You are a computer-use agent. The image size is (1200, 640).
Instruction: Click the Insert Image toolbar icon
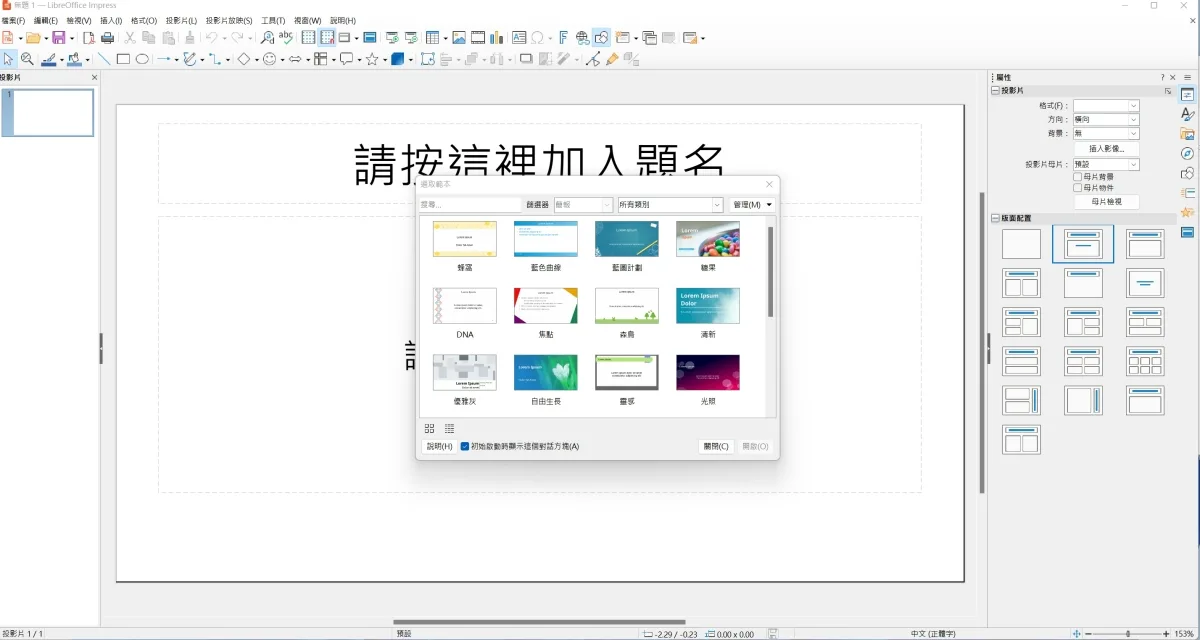[458, 38]
